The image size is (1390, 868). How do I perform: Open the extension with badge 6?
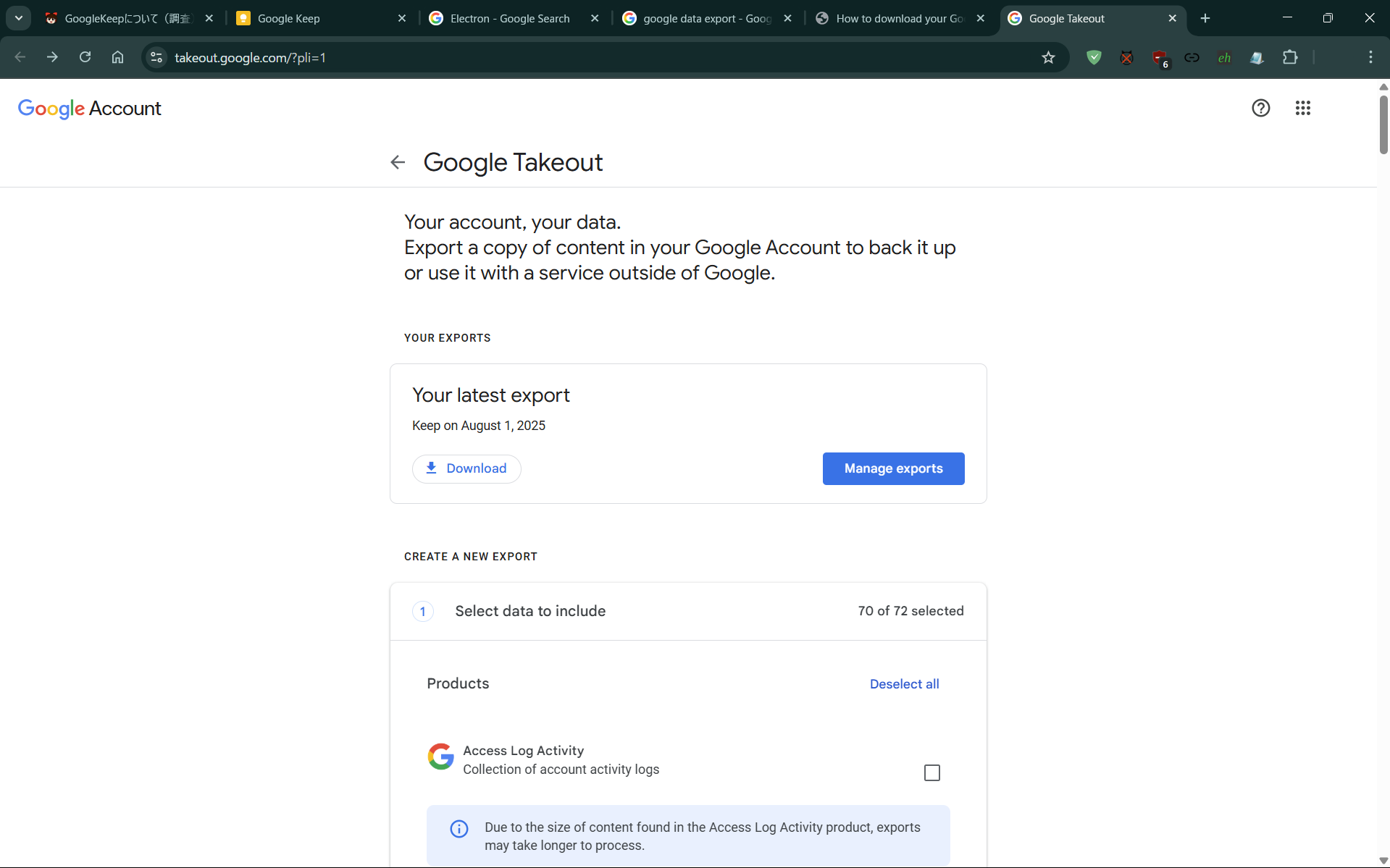[x=1160, y=58]
